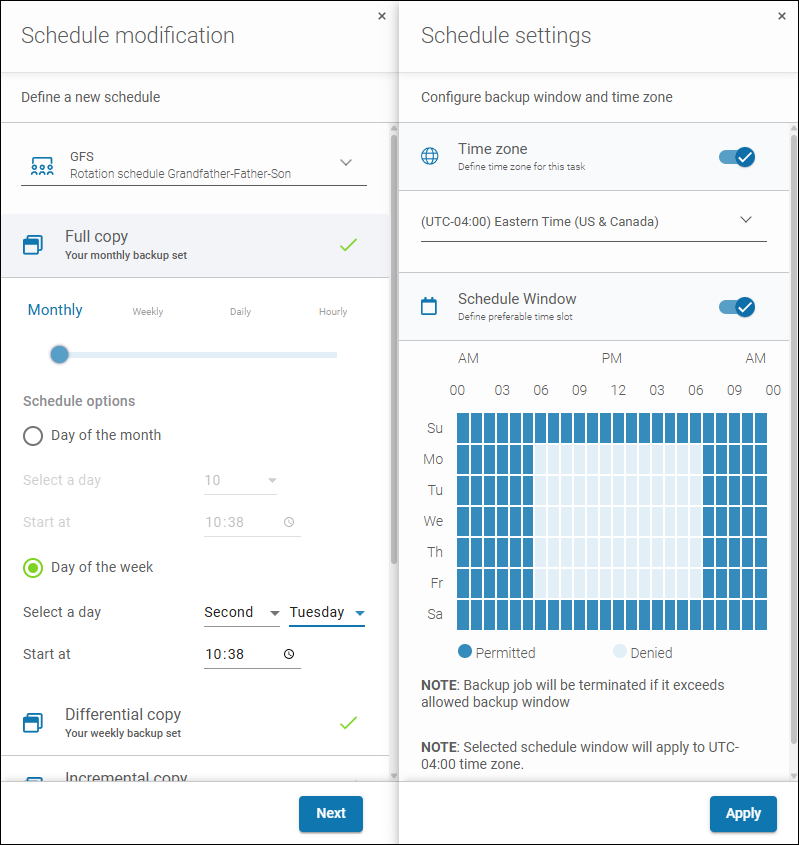Click Apply to save schedule settings
The width and height of the screenshot is (799, 845).
click(x=743, y=813)
